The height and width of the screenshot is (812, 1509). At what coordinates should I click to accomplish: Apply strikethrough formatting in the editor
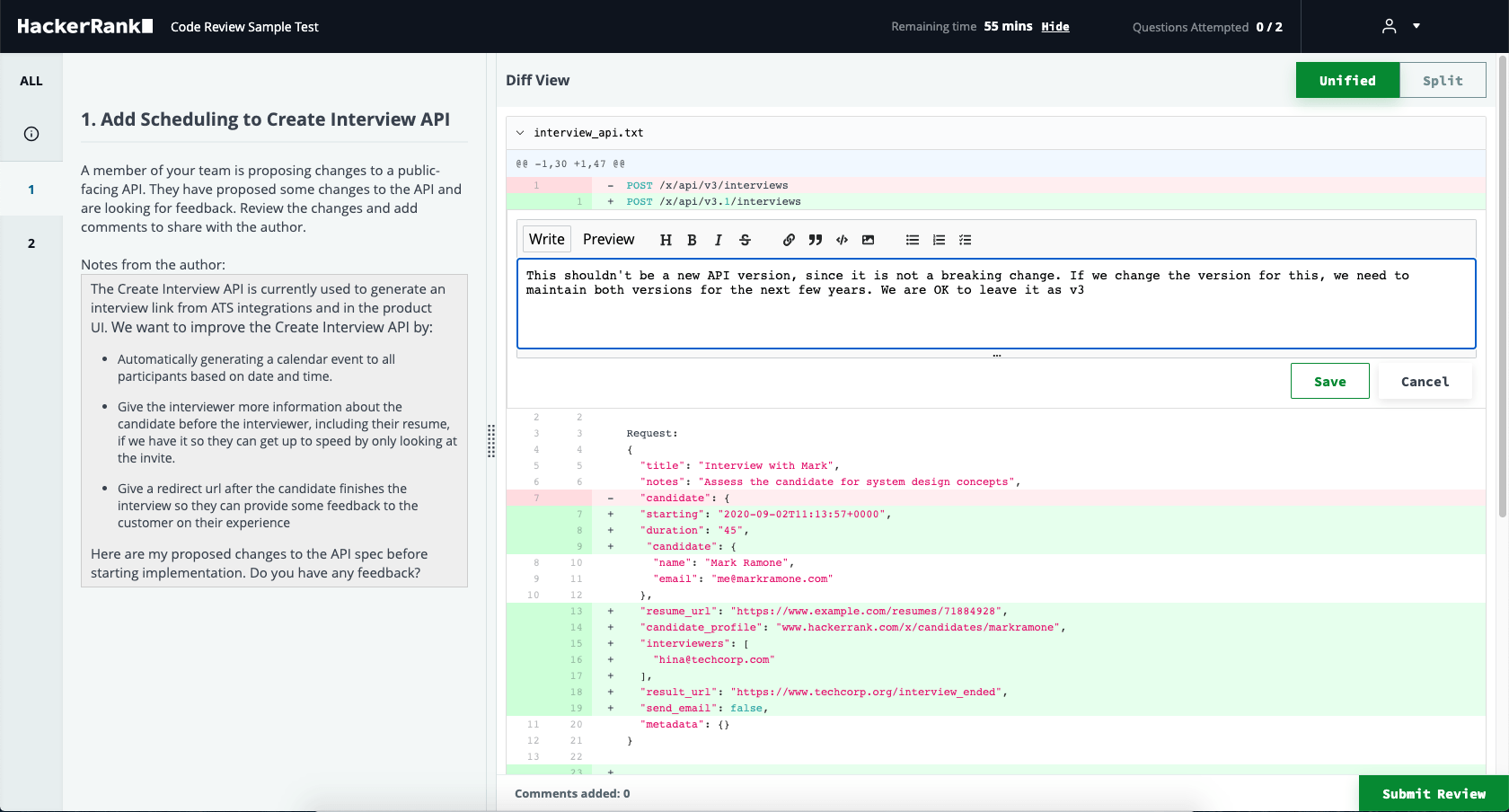point(745,240)
